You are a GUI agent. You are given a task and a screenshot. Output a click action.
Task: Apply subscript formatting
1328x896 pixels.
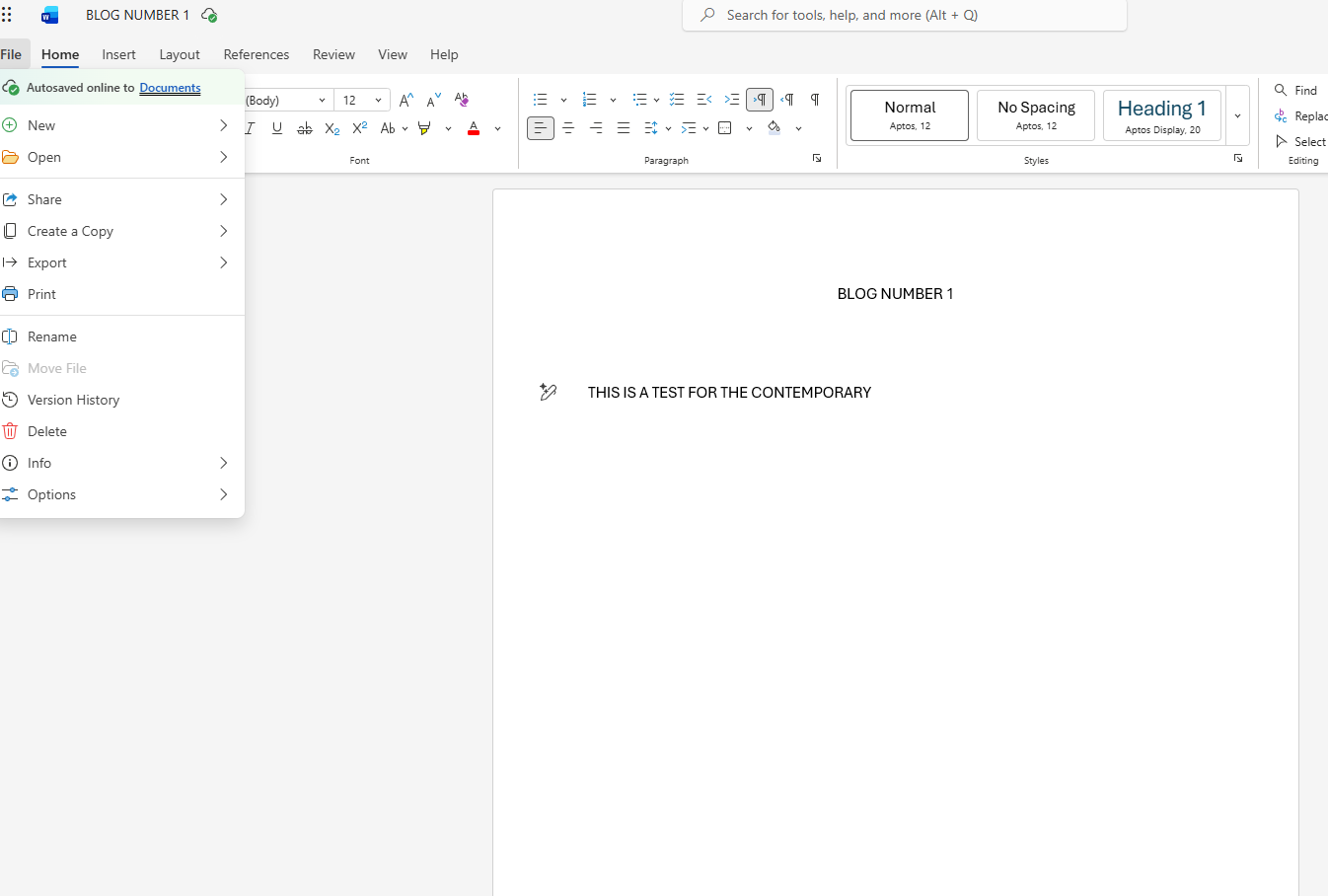[x=332, y=128]
